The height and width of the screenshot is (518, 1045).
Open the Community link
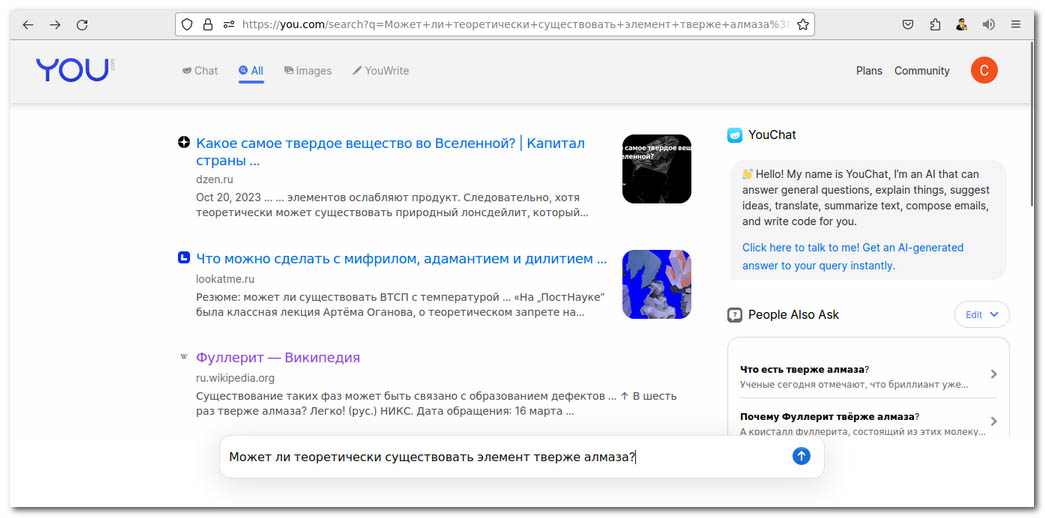click(x=922, y=71)
